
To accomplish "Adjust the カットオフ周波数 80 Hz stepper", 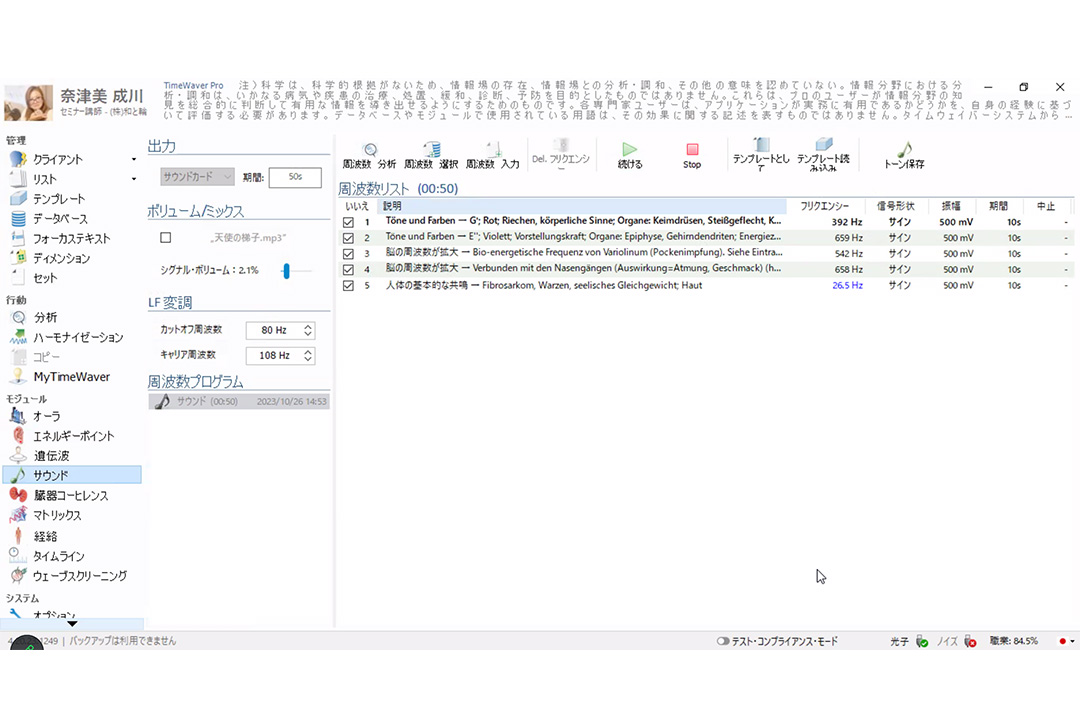I will tap(308, 330).
